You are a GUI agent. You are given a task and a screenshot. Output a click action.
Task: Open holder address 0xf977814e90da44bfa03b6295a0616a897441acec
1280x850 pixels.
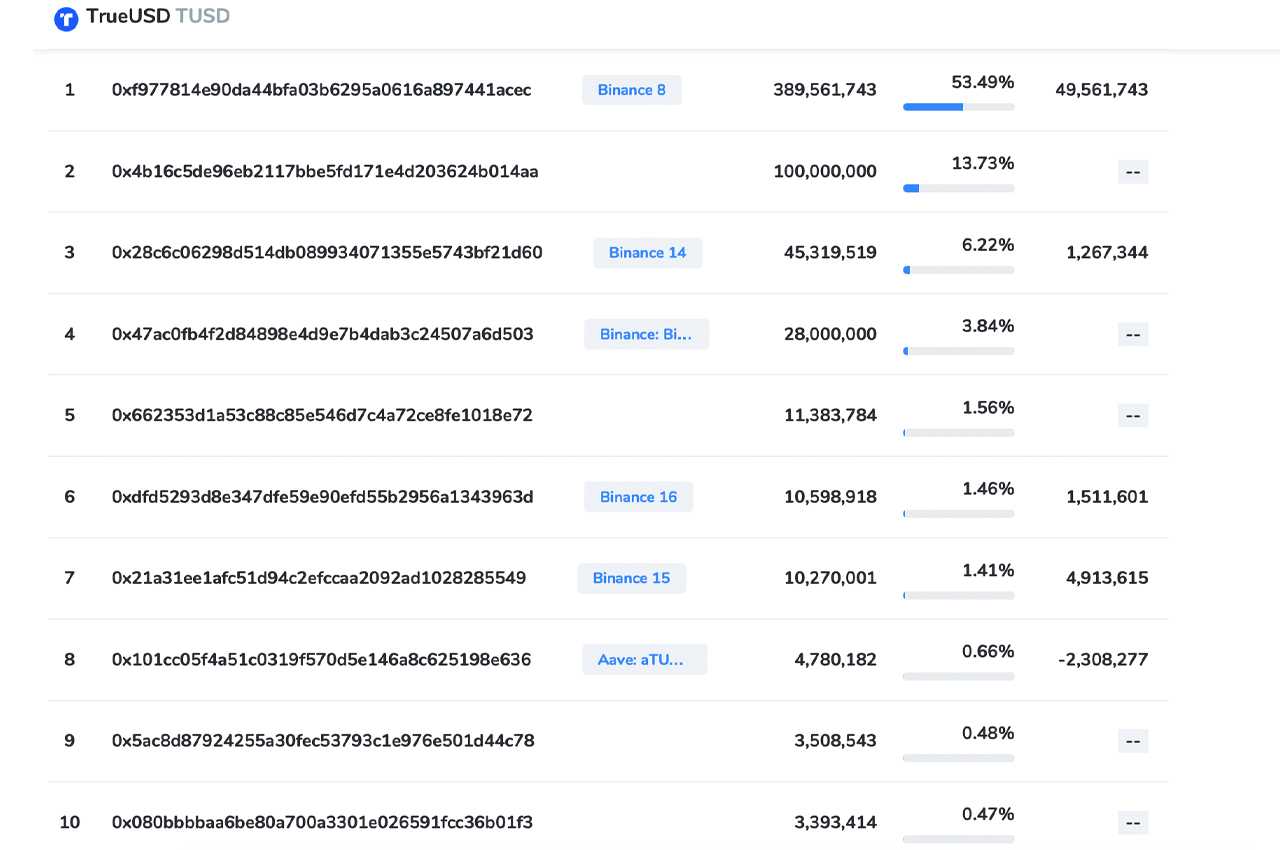pyautogui.click(x=321, y=89)
